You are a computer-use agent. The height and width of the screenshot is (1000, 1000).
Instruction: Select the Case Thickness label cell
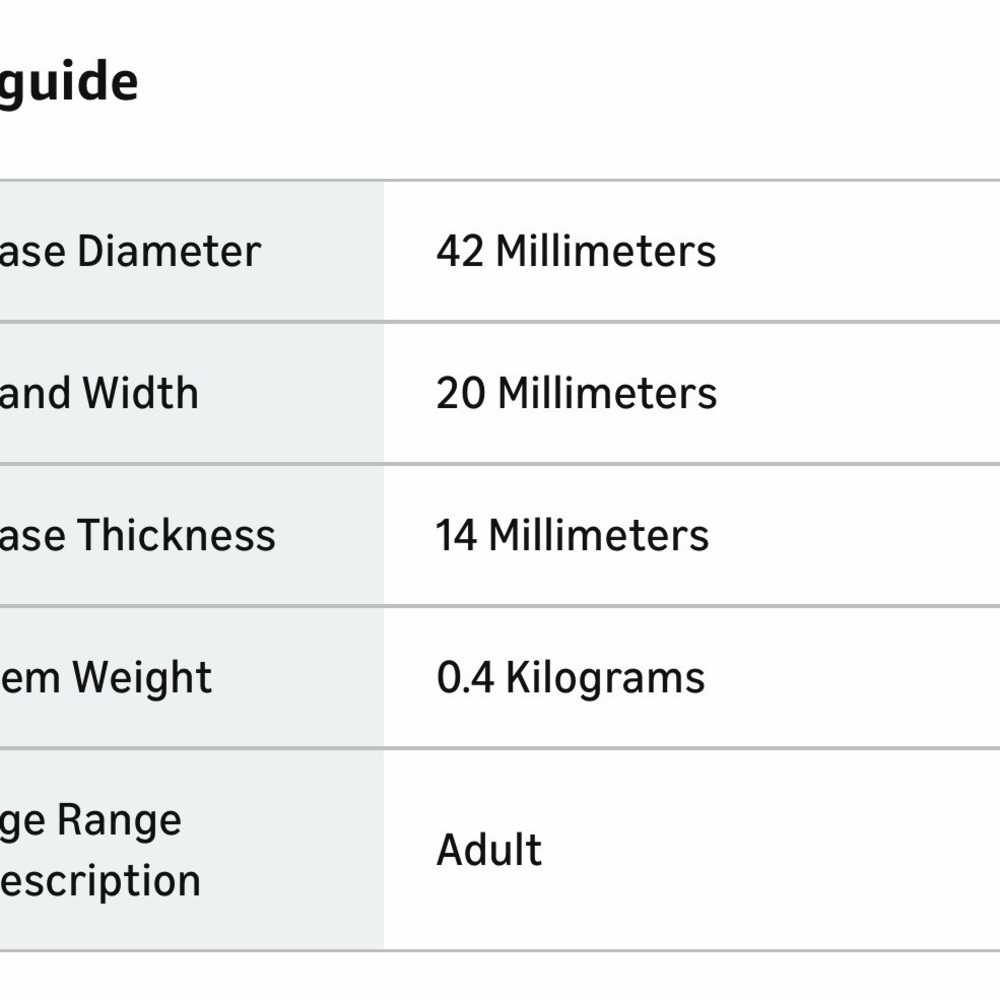coord(191,536)
